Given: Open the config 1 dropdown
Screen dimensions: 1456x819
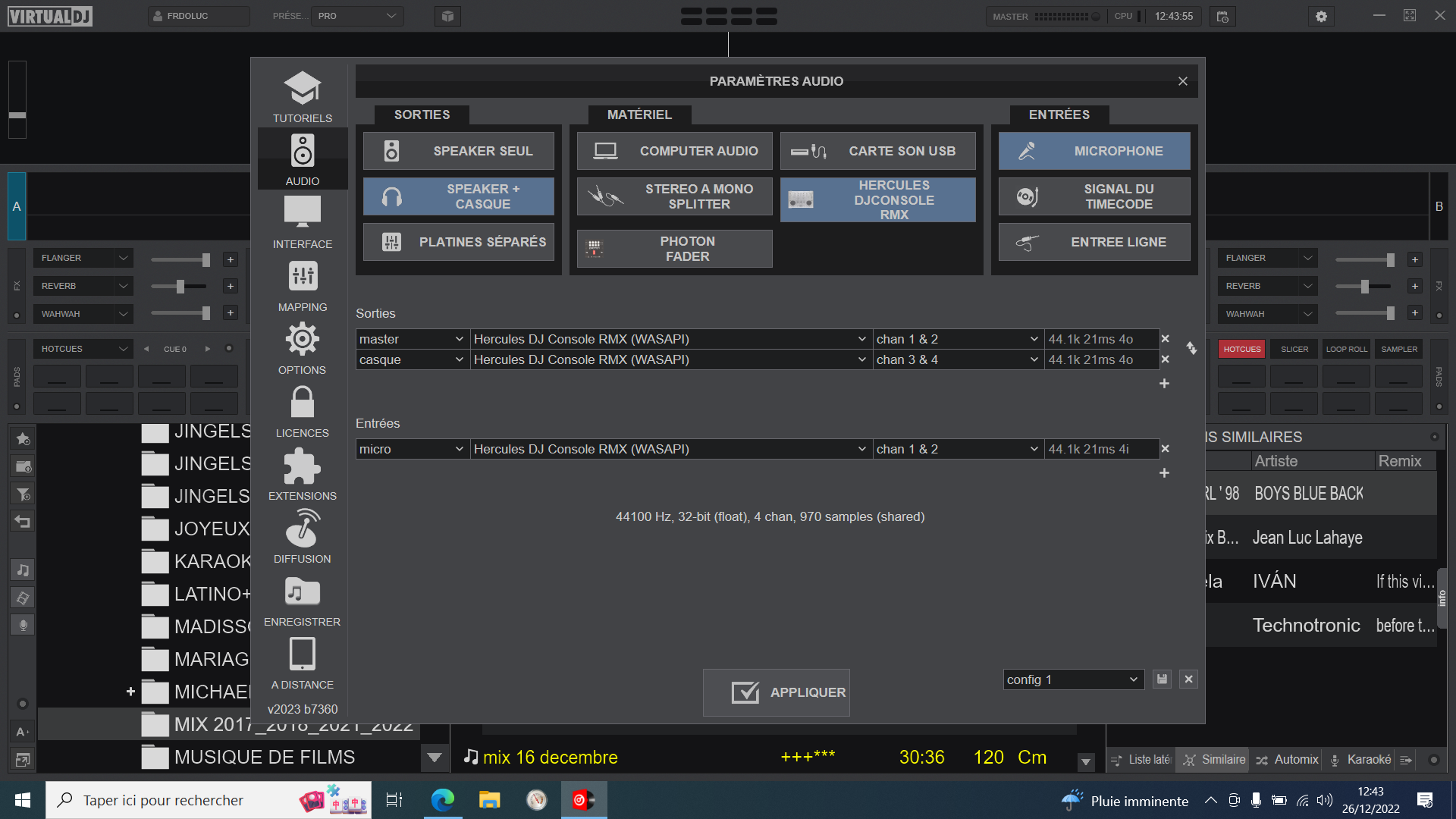Looking at the screenshot, I should 1073,679.
